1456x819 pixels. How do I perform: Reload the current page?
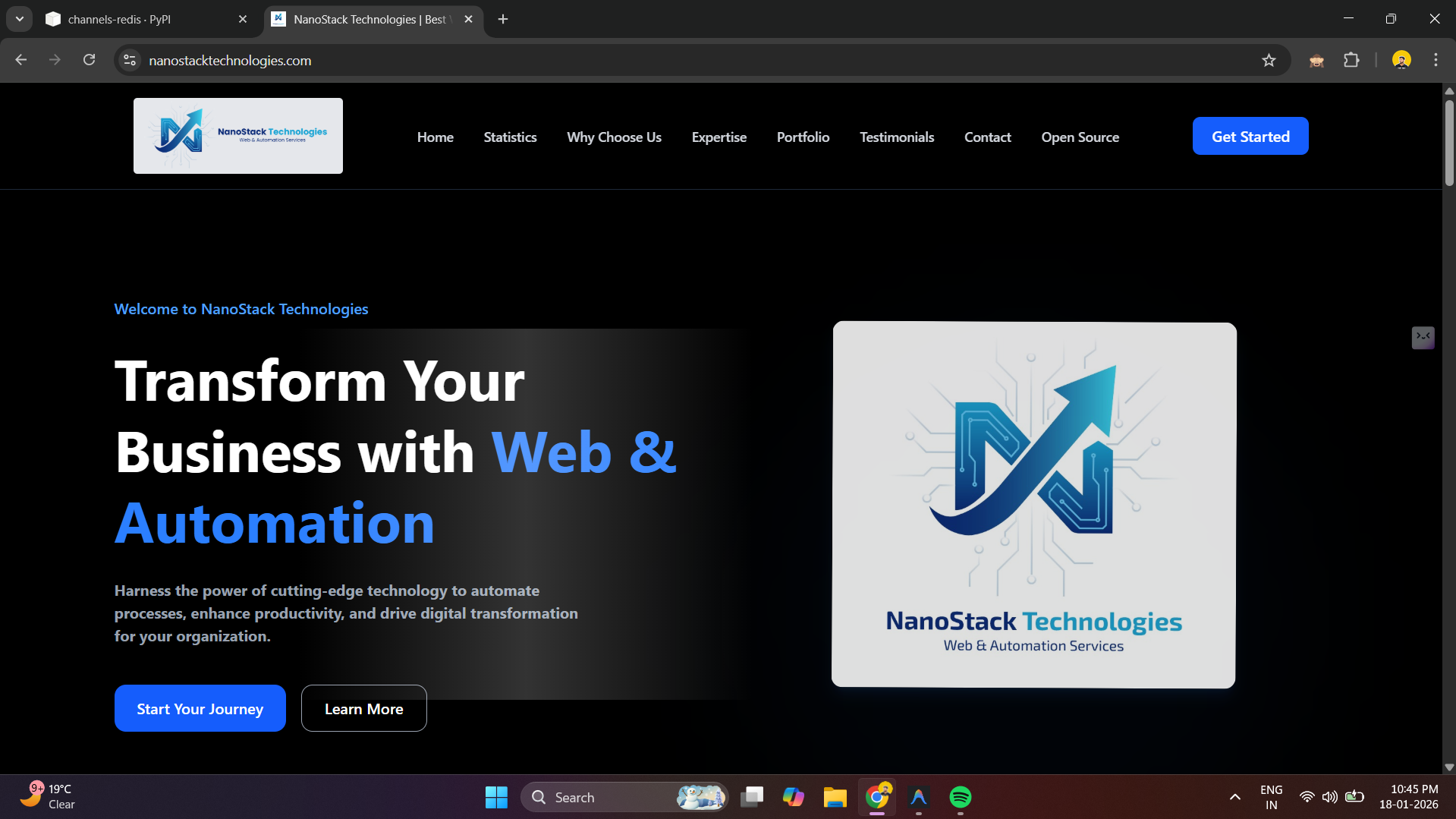coord(89,60)
